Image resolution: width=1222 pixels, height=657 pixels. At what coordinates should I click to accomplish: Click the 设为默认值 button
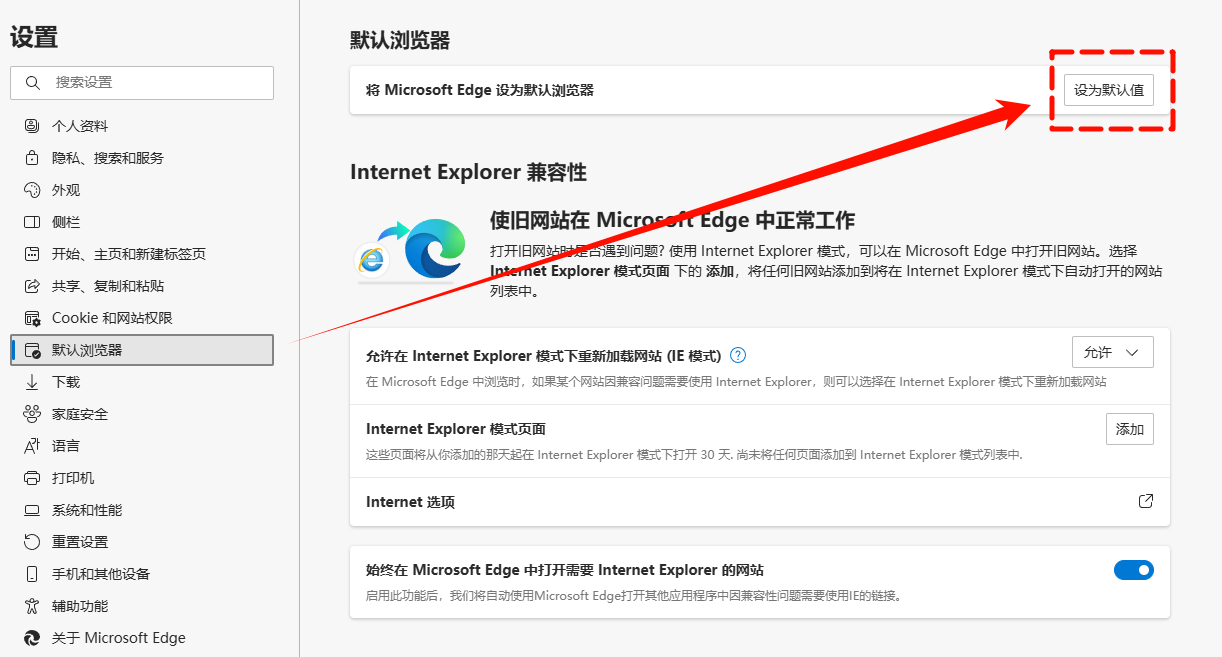pos(1108,90)
